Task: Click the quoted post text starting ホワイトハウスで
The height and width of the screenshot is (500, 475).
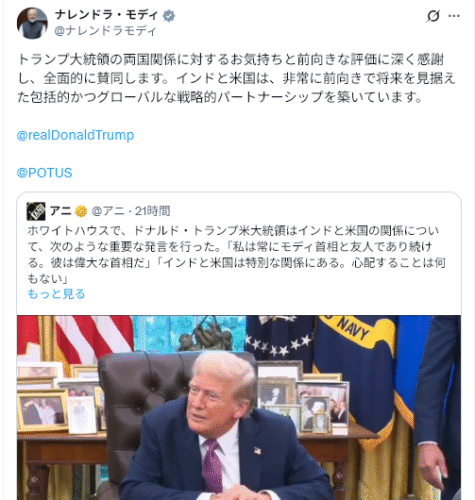Action: point(236,254)
